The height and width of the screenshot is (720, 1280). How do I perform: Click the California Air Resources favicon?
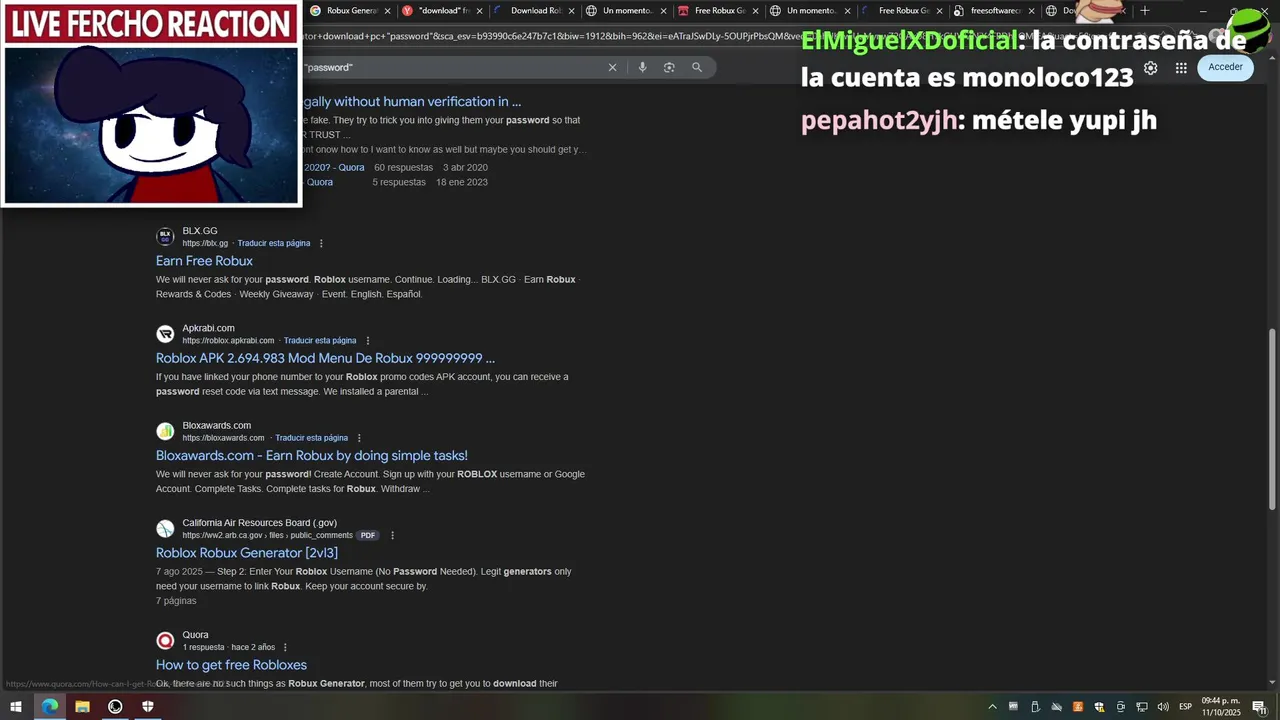pos(165,528)
